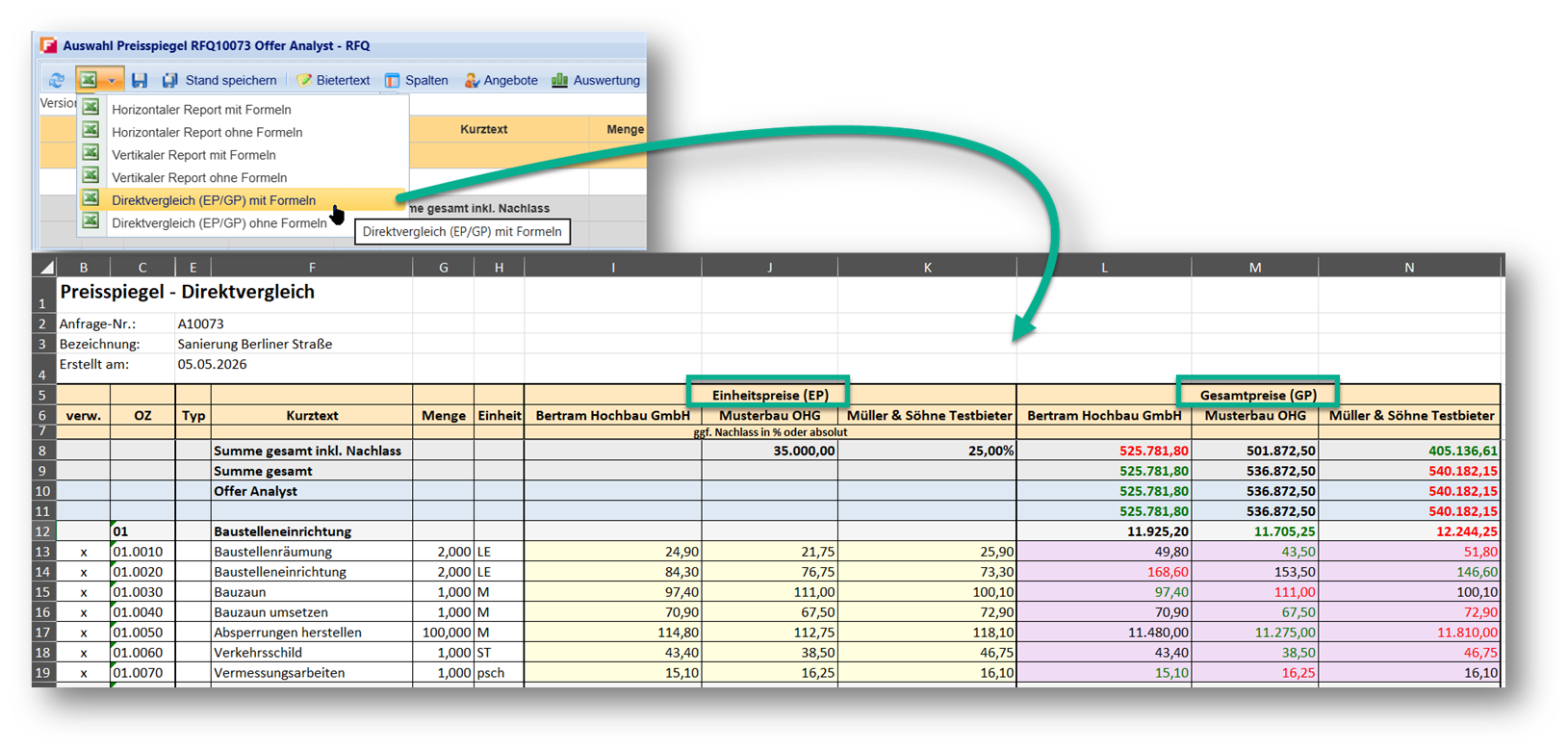Viewport: 1568px width, 750px height.
Task: Click the title cell Preisspiegel - Direktvergleich
Action: click(x=188, y=292)
